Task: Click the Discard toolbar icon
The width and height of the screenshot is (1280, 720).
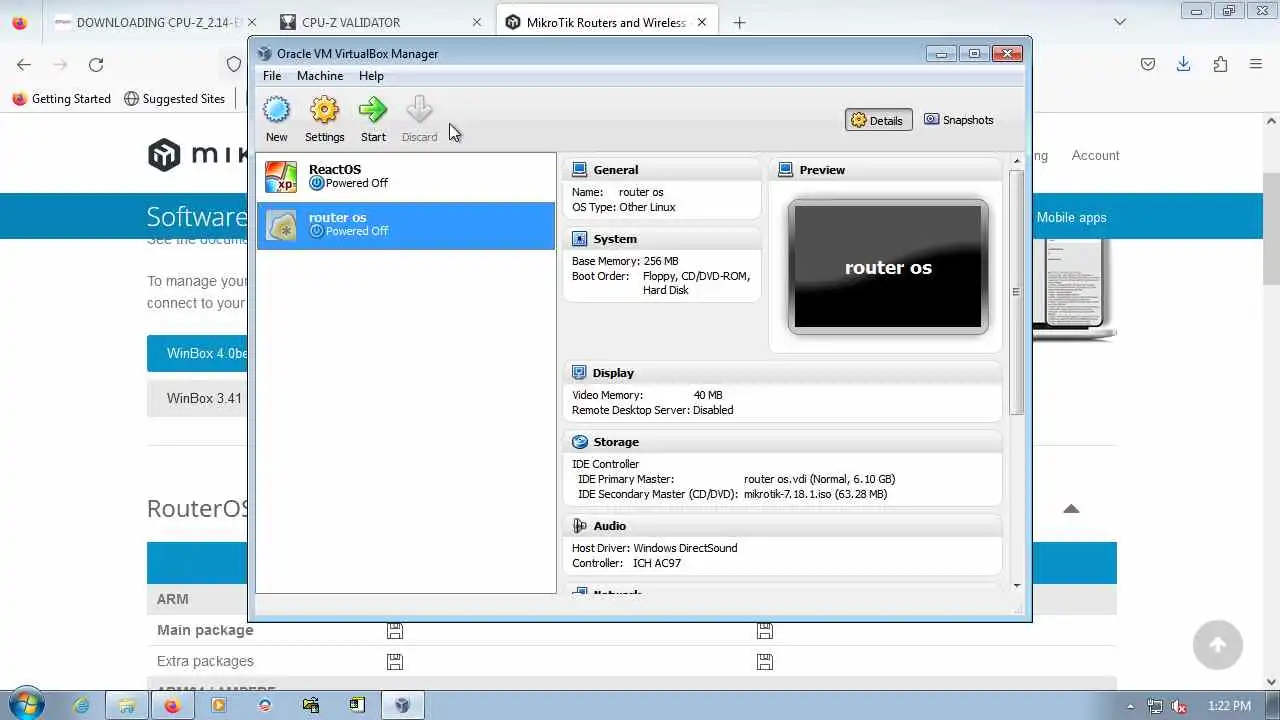Action: pos(419,119)
